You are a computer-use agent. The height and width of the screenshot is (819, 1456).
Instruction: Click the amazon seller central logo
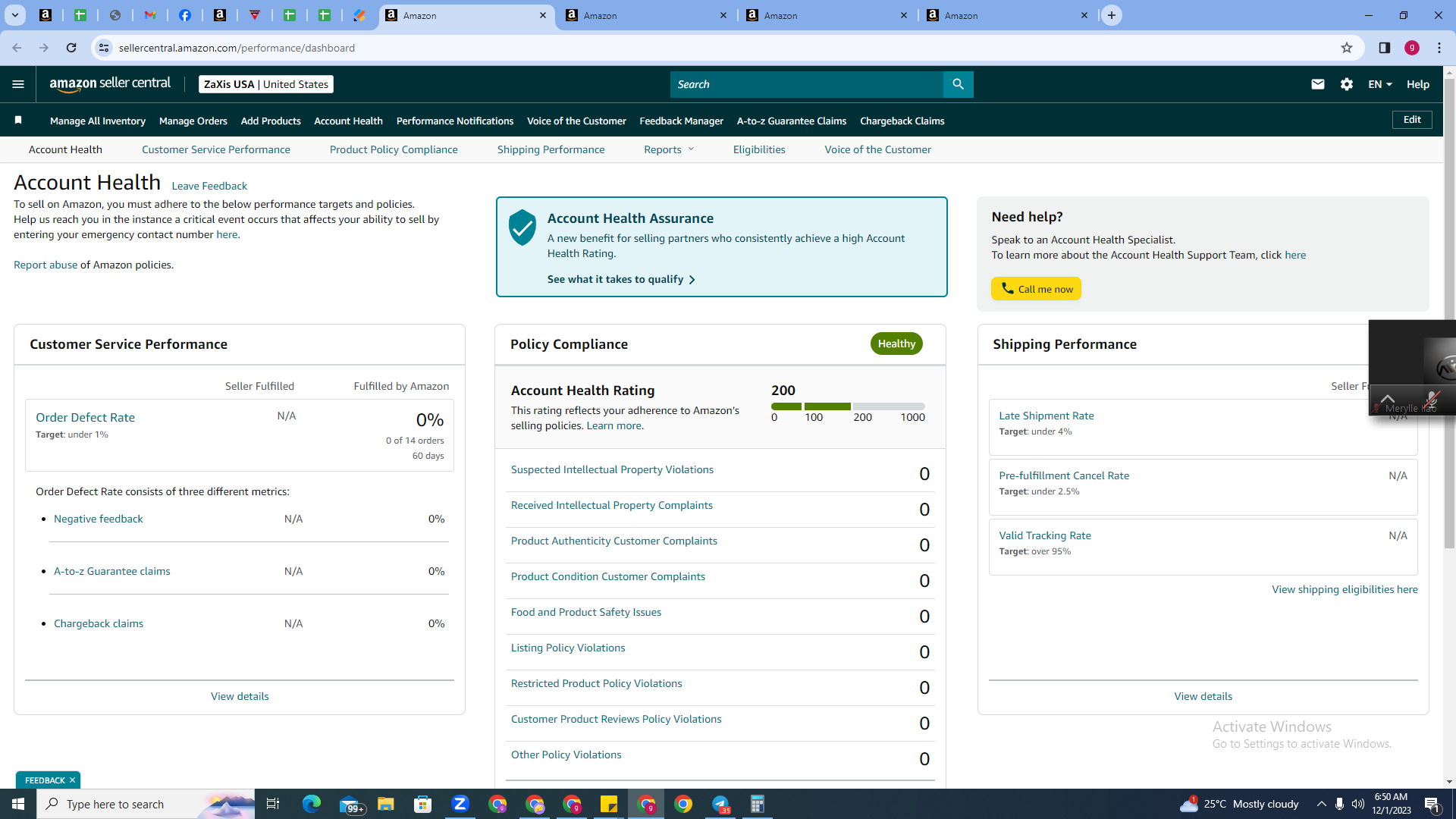pyautogui.click(x=110, y=84)
